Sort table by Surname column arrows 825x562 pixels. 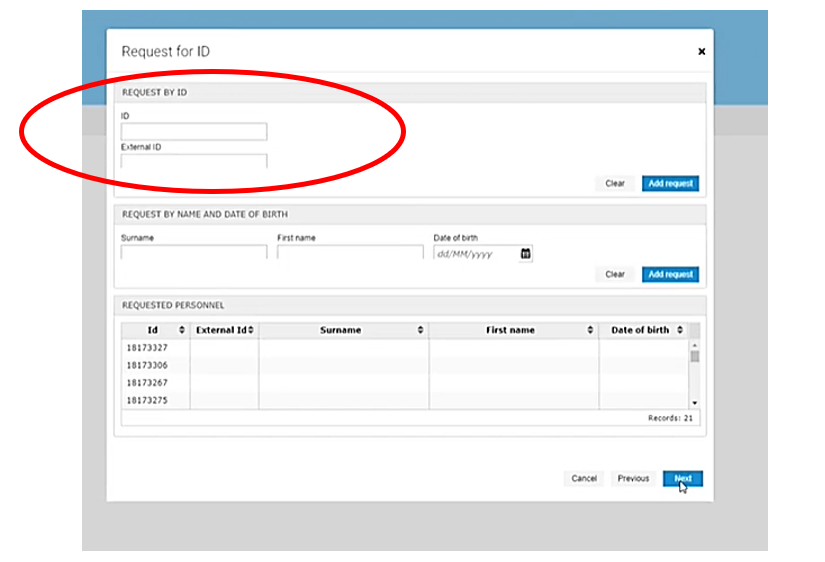tap(420, 330)
